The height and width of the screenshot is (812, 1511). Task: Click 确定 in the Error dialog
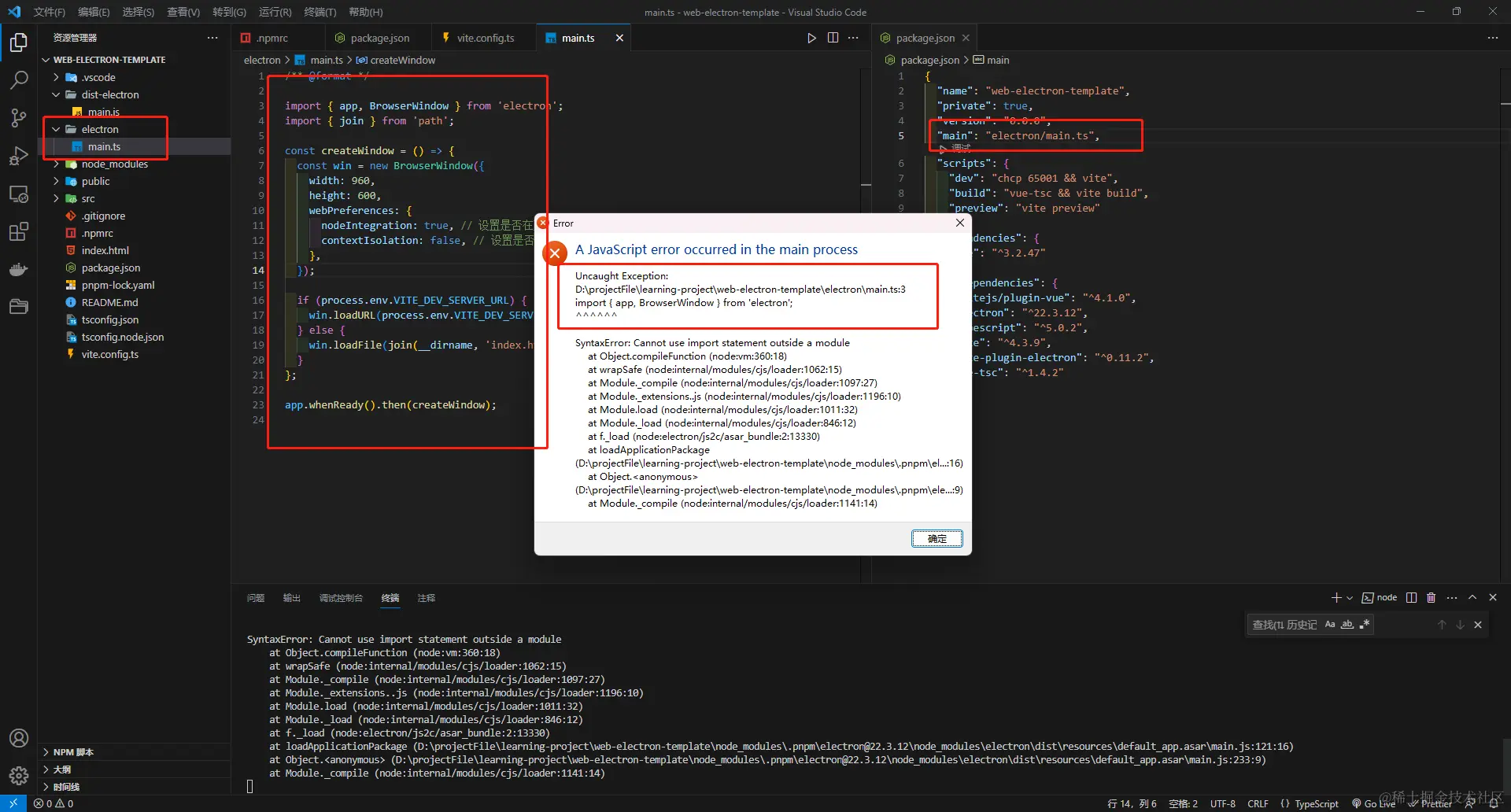coord(937,538)
